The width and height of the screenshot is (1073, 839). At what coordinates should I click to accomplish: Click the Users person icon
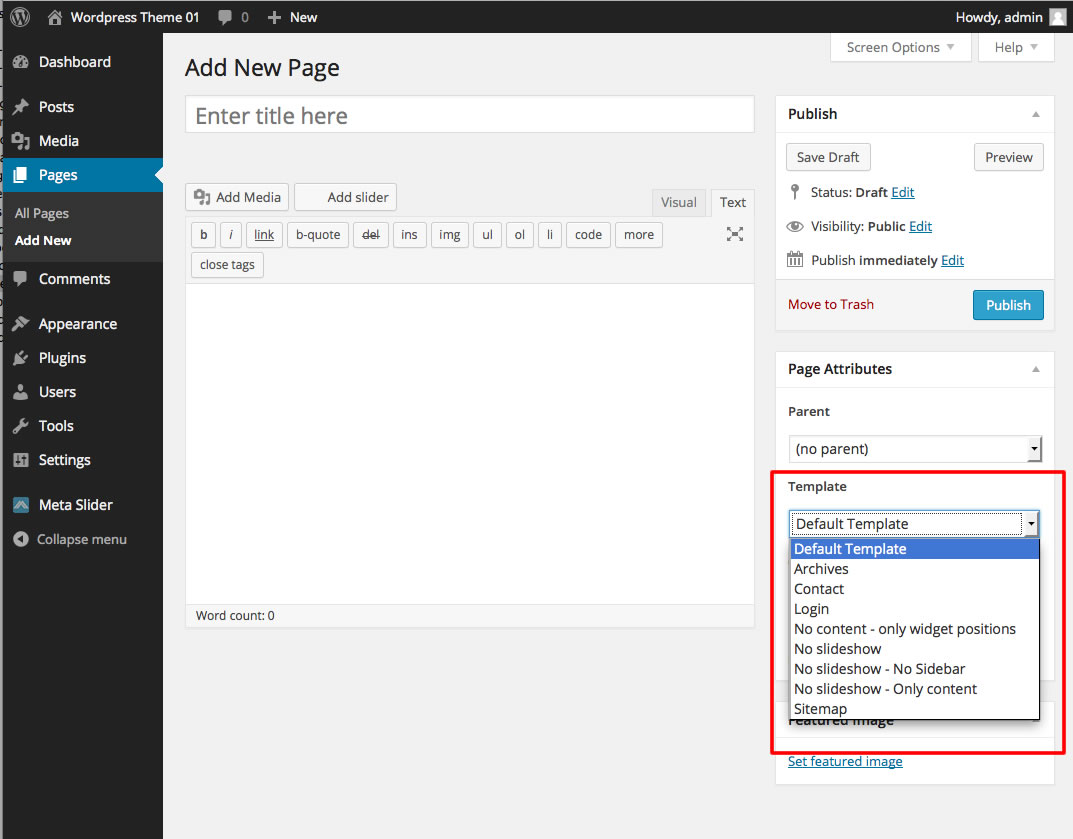[21, 391]
